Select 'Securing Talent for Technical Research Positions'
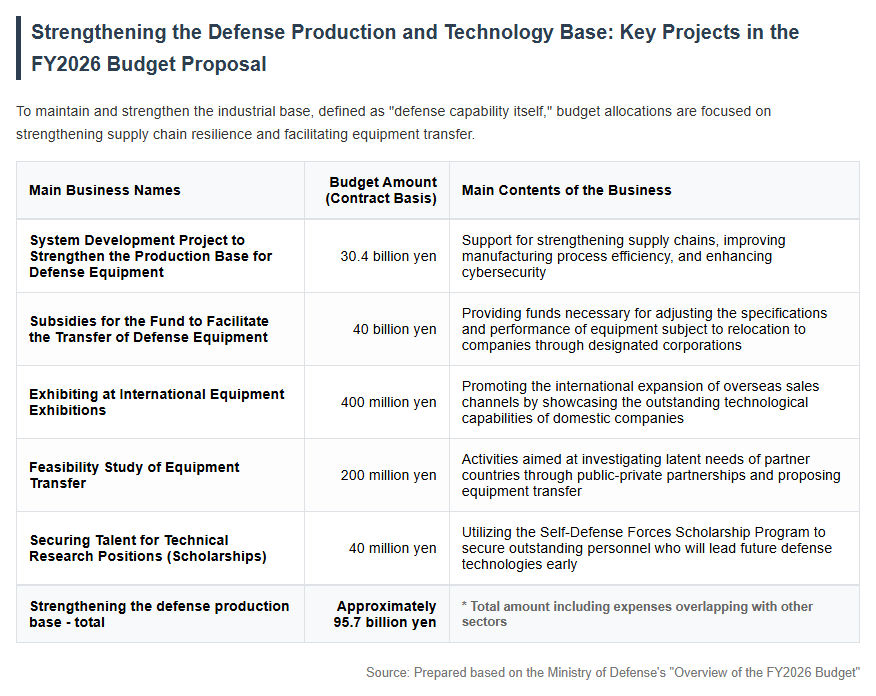This screenshot has width=876, height=696. 148,549
